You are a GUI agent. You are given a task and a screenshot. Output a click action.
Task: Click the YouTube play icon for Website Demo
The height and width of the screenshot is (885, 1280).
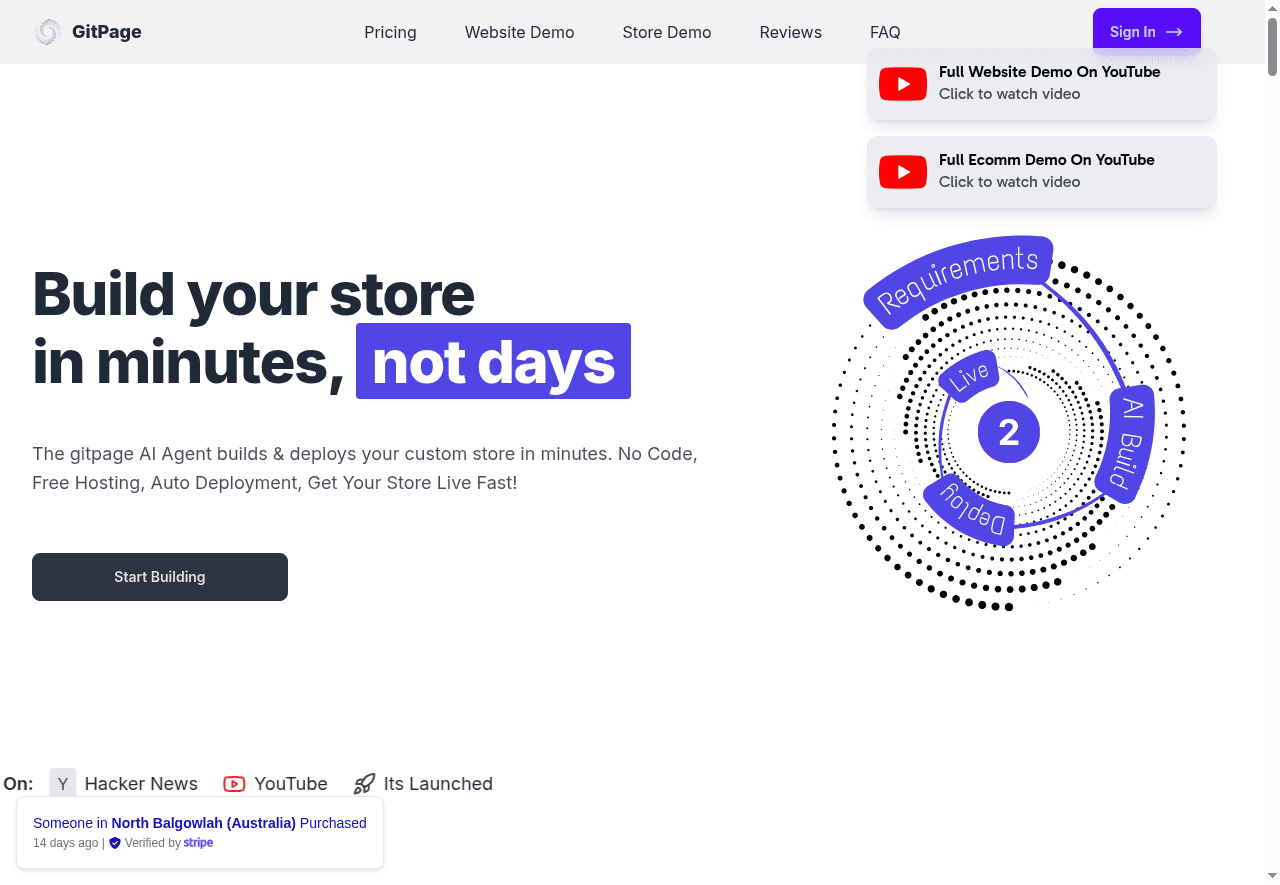[x=902, y=84]
